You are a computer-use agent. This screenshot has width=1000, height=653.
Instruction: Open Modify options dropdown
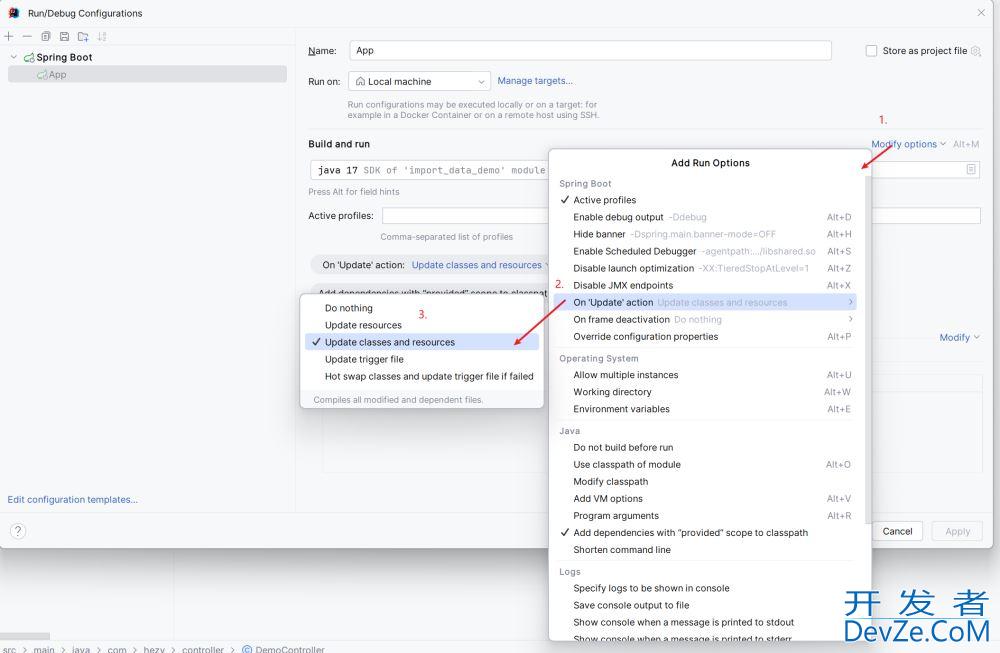[908, 144]
